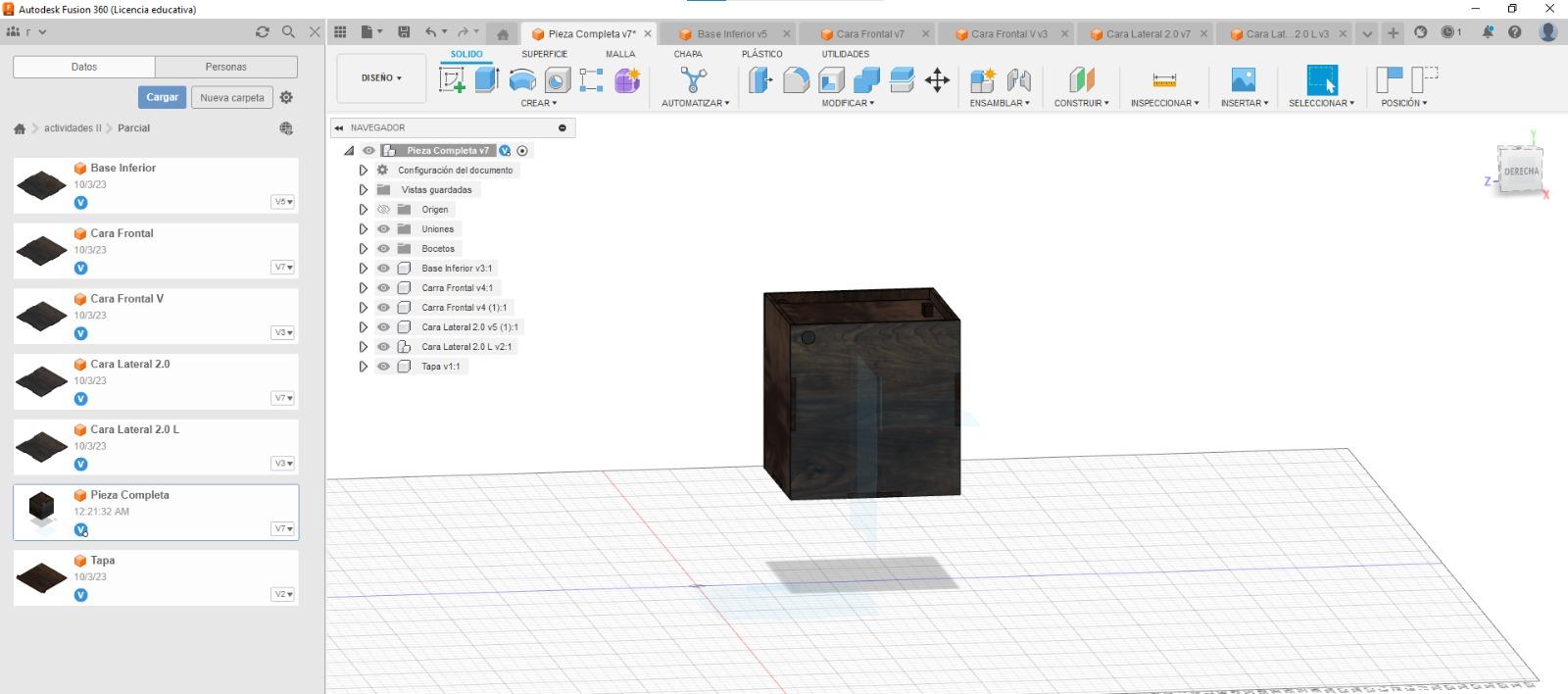The image size is (1568, 694).
Task: Select the Shell tool
Action: 831,80
